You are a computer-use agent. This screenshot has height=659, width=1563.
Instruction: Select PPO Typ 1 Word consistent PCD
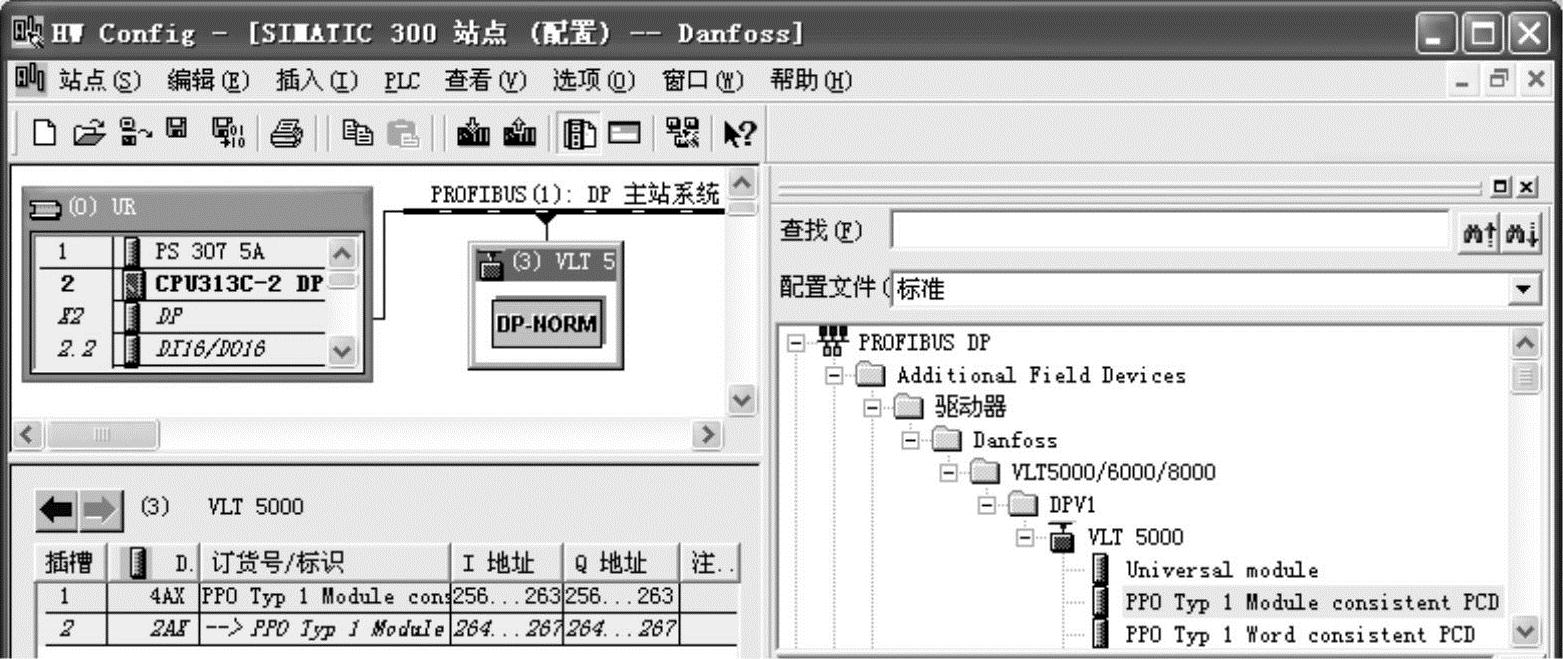tap(1300, 635)
